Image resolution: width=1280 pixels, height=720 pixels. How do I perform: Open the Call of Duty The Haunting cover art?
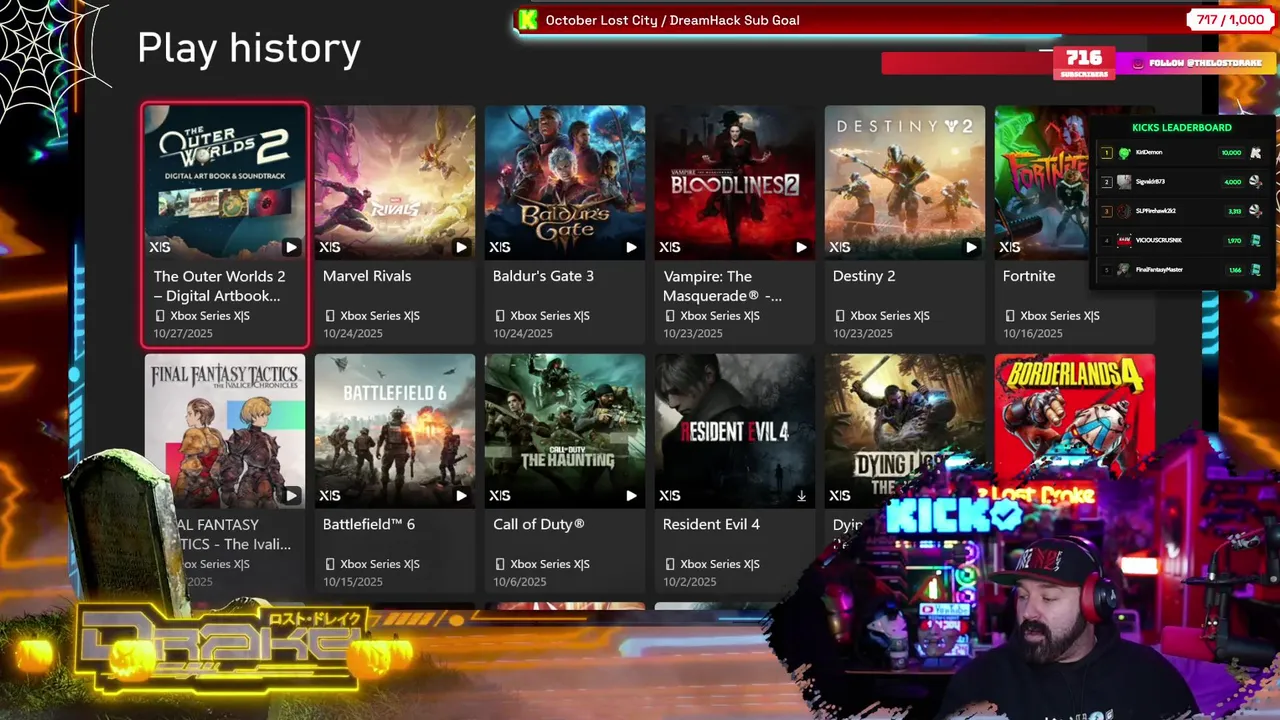565,430
